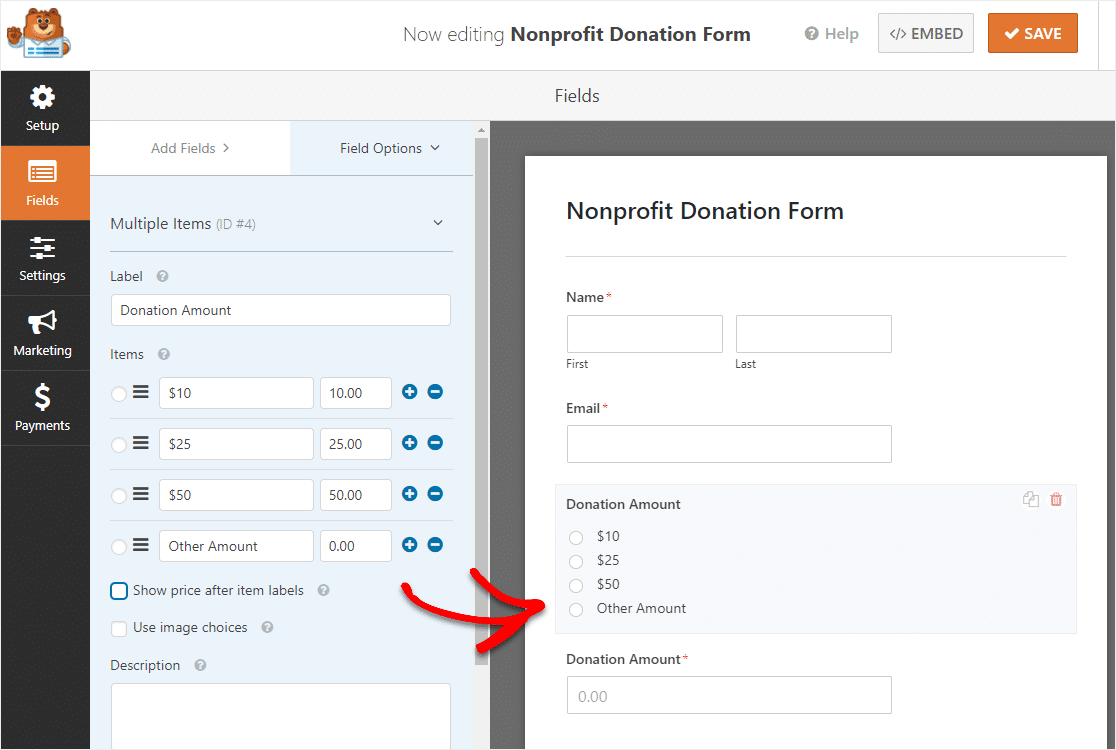Click the Donation Amount 0.00 preview input
This screenshot has height=750, width=1116.
pyautogui.click(x=729, y=695)
